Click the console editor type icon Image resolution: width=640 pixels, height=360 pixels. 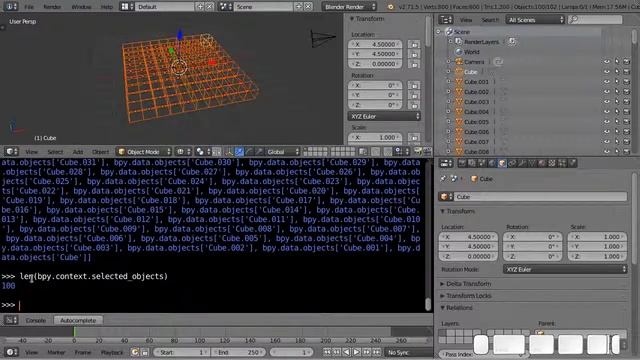pyautogui.click(x=11, y=320)
